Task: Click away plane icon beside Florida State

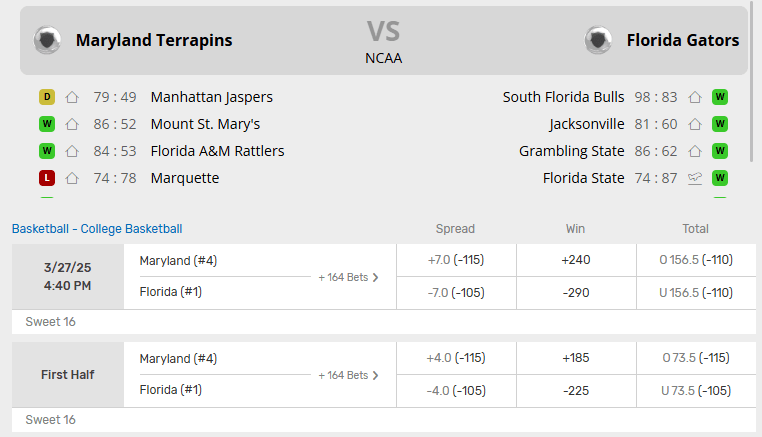Action: pyautogui.click(x=695, y=178)
